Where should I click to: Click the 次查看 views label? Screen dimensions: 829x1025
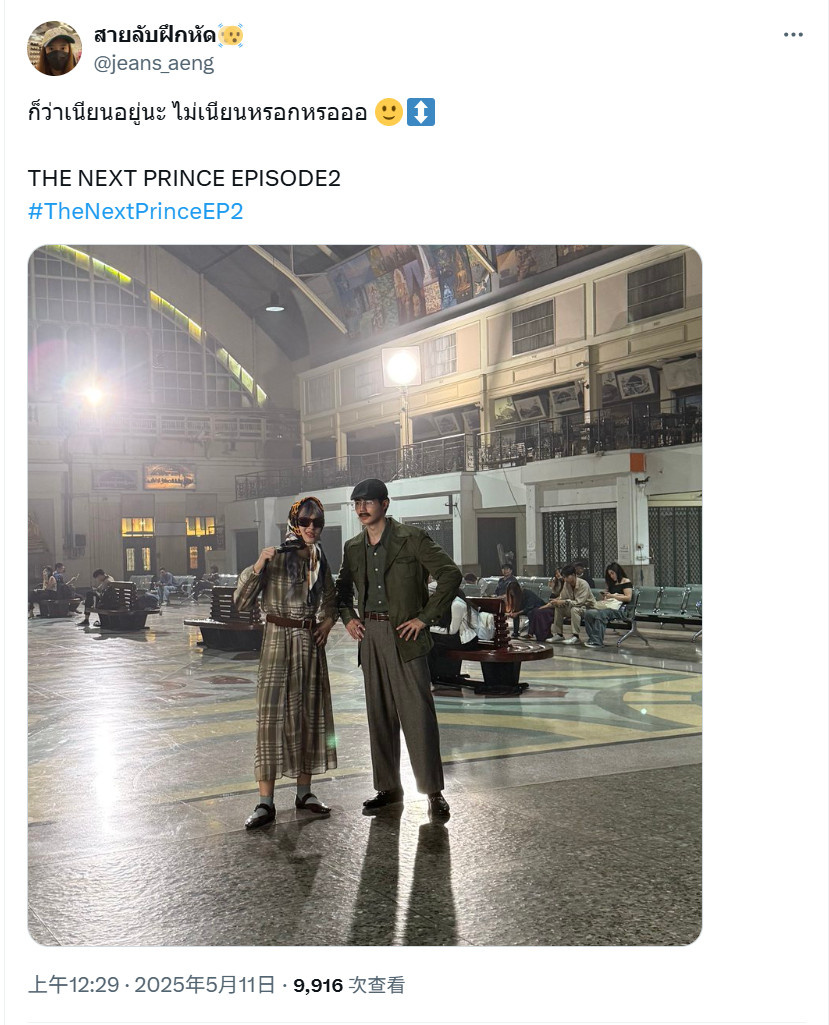[377, 984]
